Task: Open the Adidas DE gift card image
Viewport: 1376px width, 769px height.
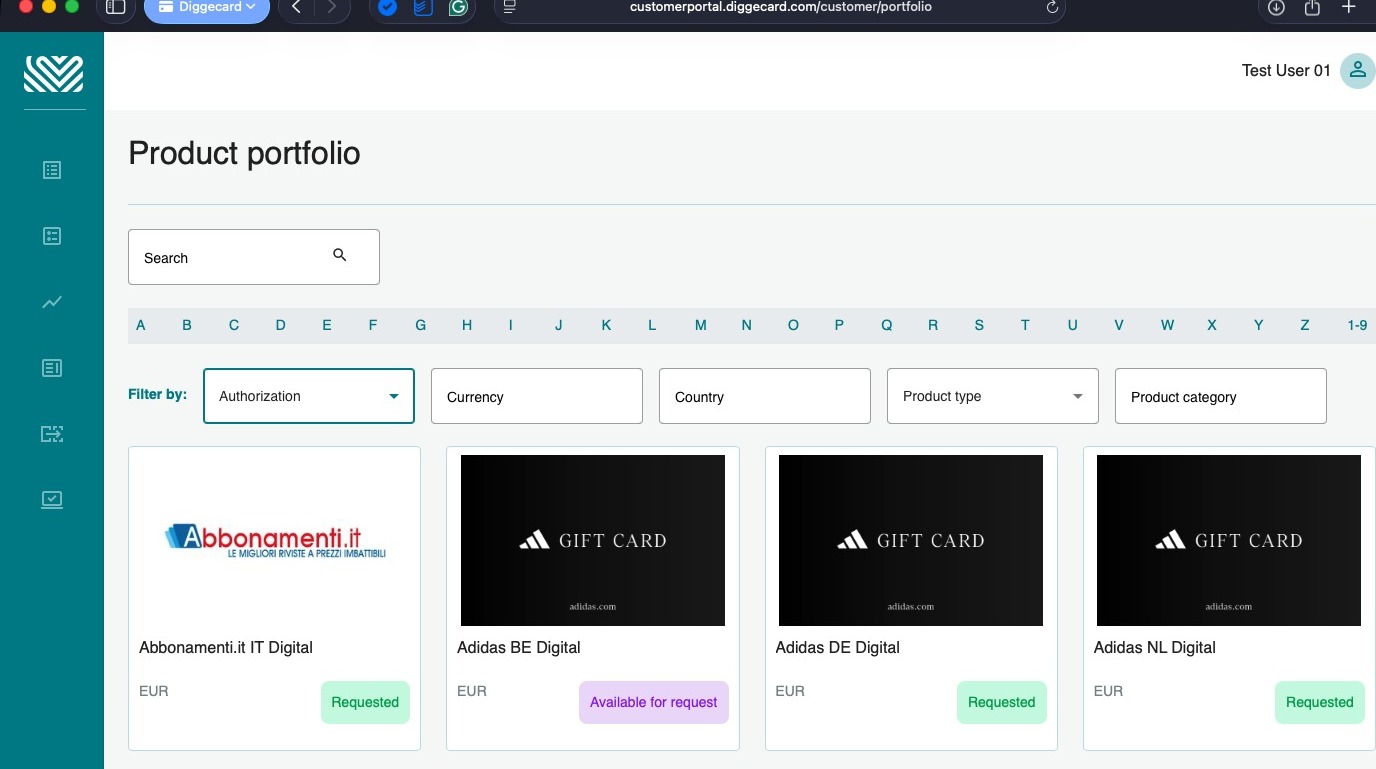Action: (911, 540)
